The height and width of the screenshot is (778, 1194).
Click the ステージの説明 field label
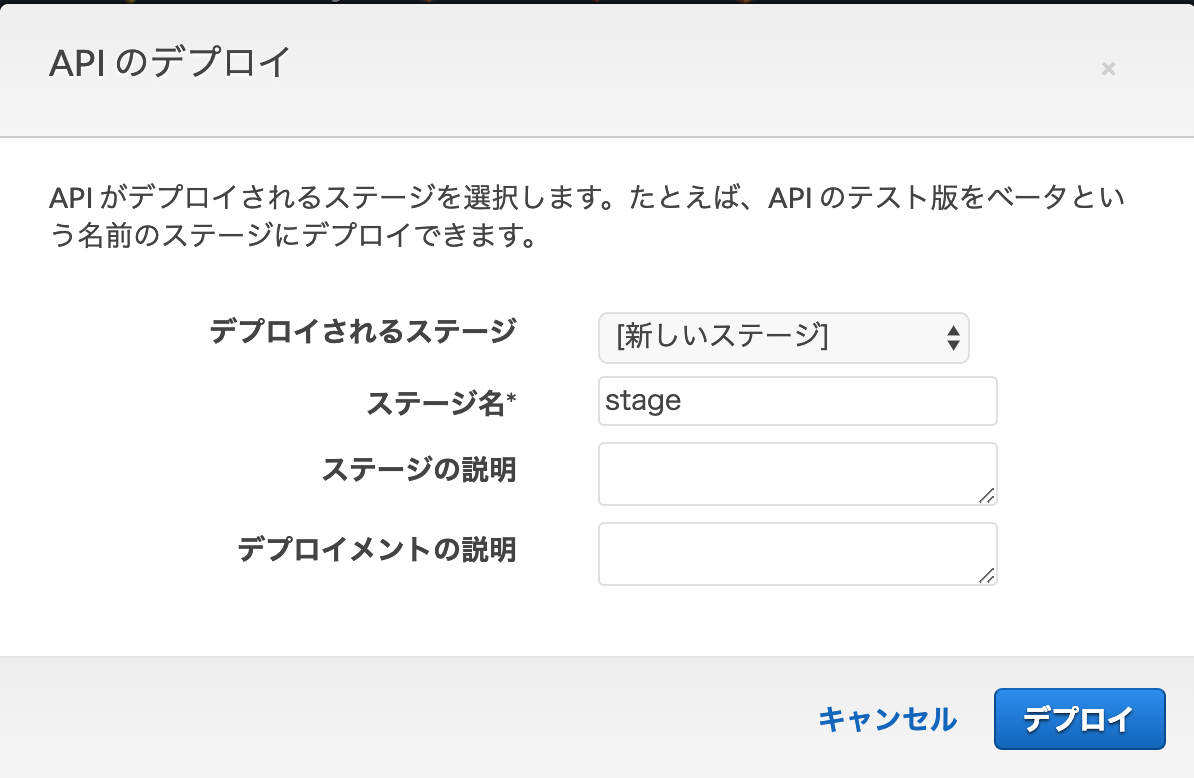419,469
